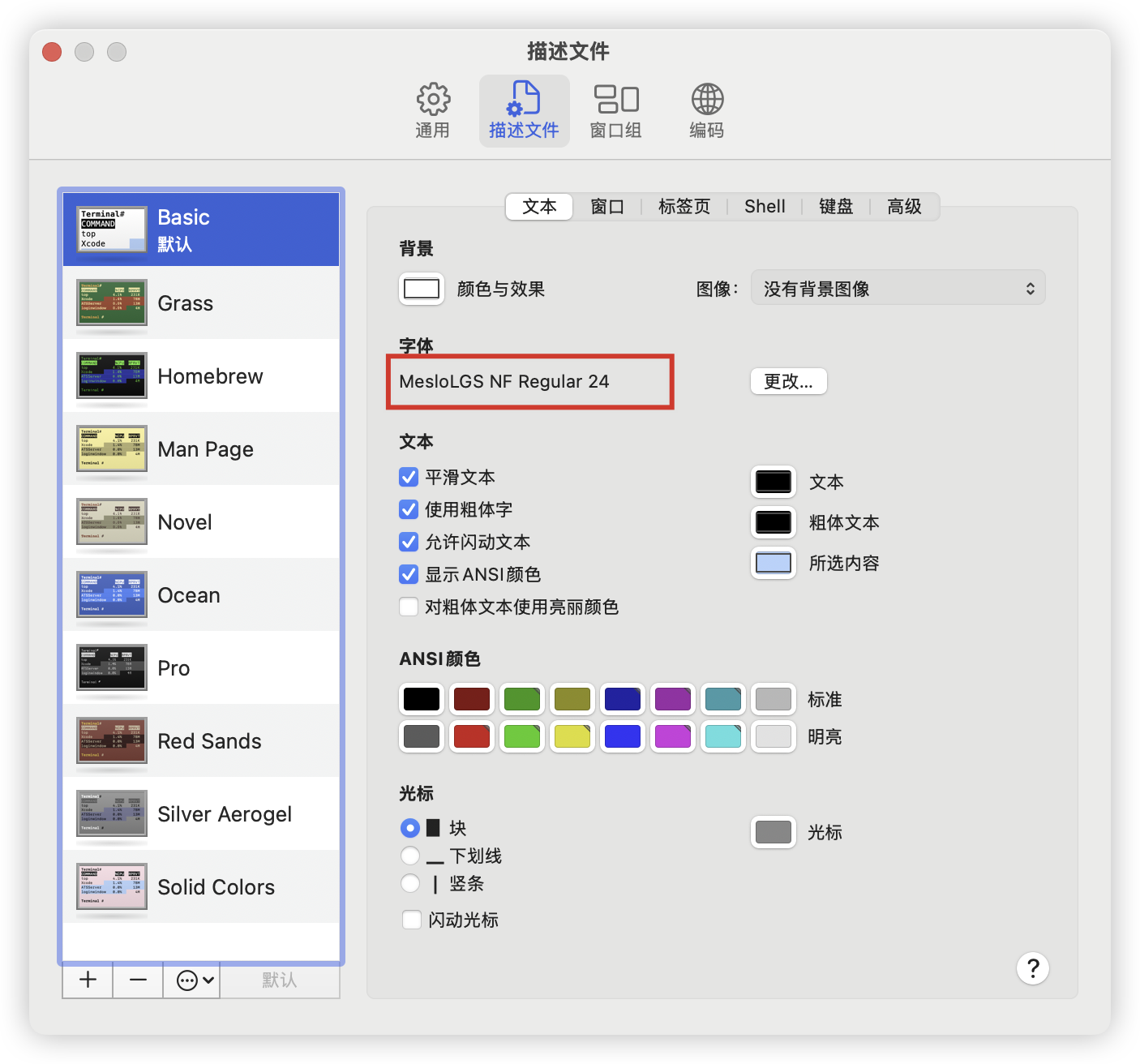Select the 下划线 cursor radio button

click(410, 856)
